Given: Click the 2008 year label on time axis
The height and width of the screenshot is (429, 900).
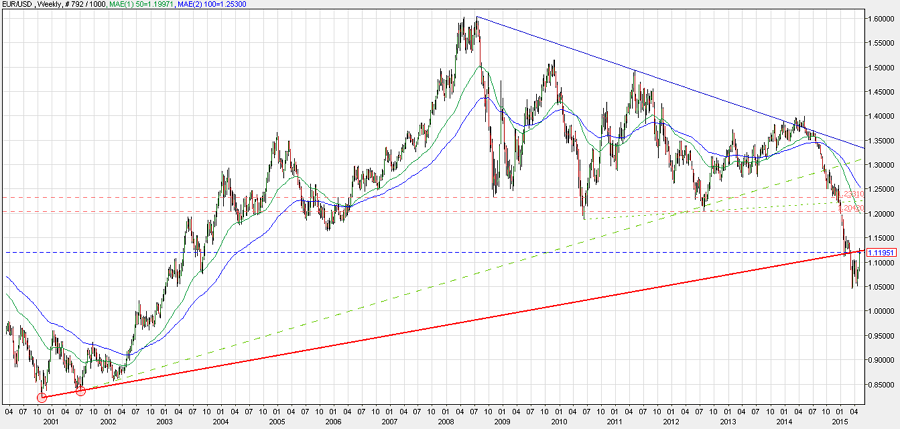Looking at the screenshot, I should (446, 422).
